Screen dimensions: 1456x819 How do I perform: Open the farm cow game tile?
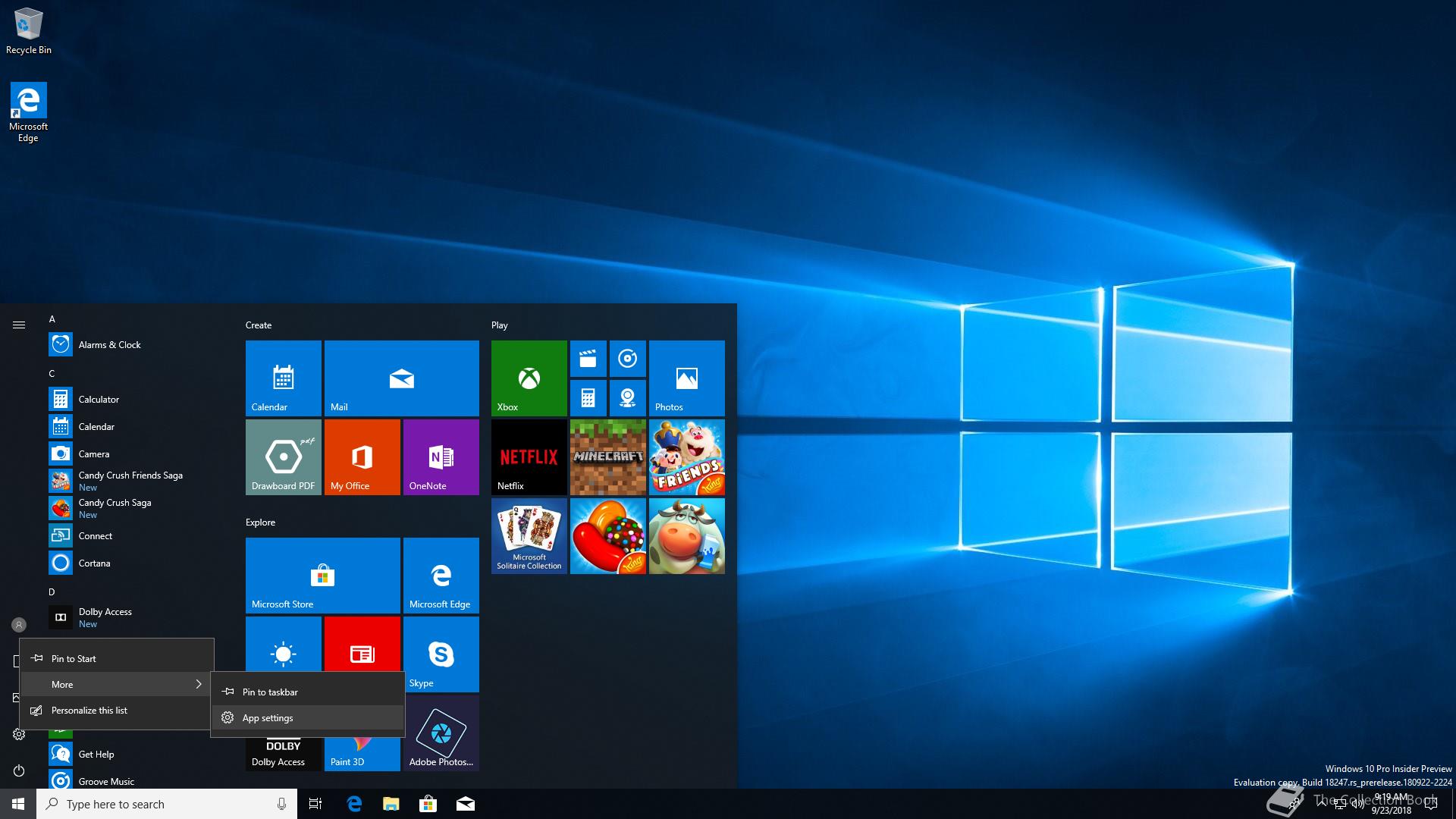click(686, 535)
